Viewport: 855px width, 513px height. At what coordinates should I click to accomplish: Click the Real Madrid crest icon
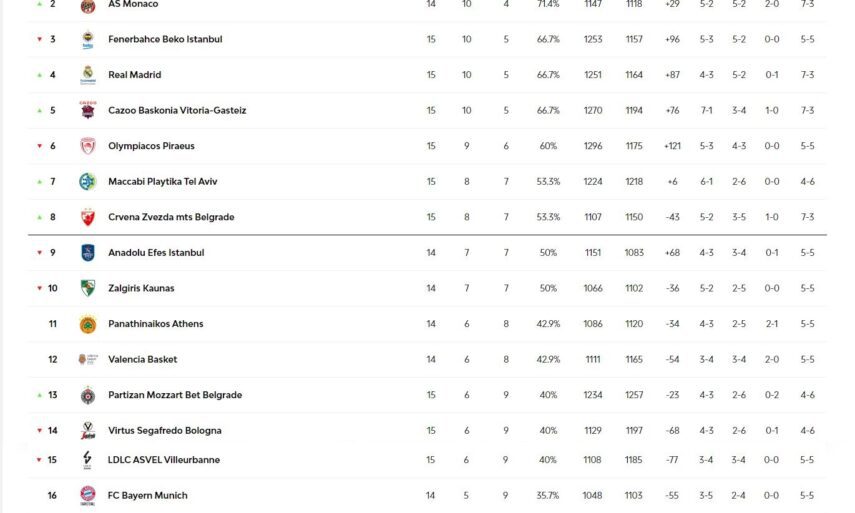pyautogui.click(x=88, y=75)
